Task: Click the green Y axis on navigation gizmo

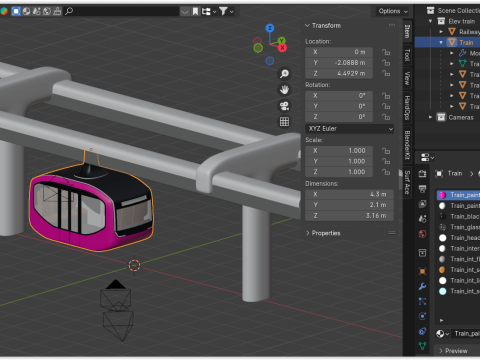Action: point(282,41)
